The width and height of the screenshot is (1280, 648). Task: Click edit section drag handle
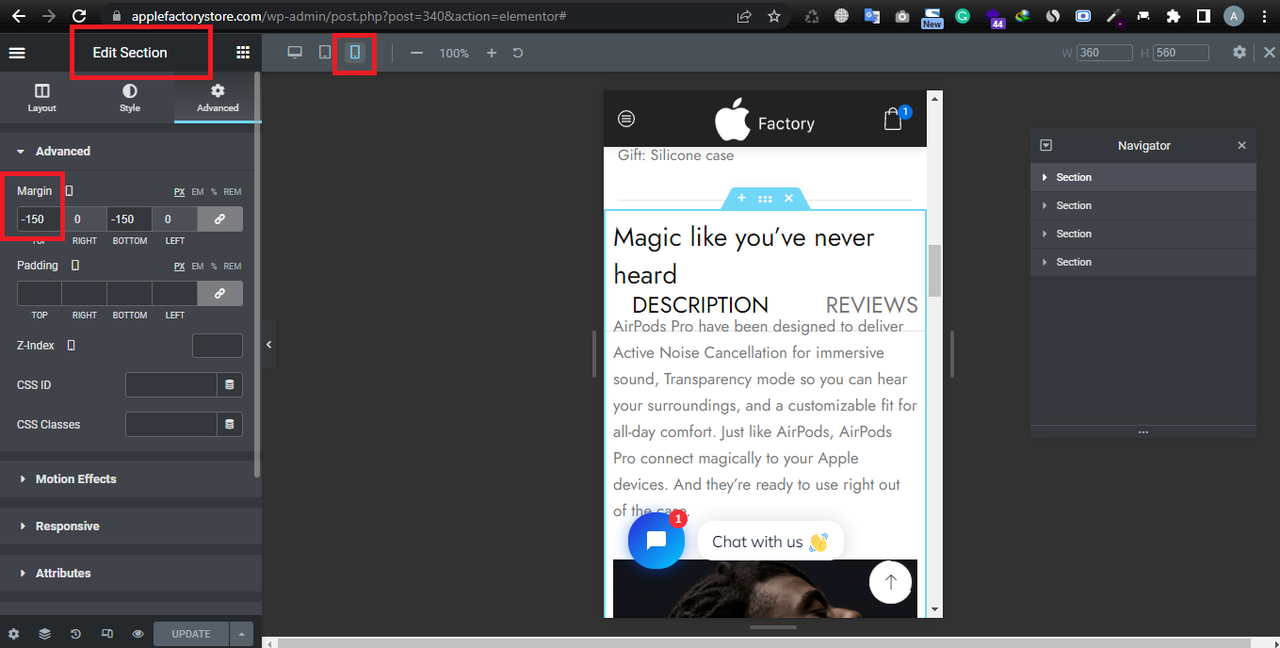[x=765, y=198]
